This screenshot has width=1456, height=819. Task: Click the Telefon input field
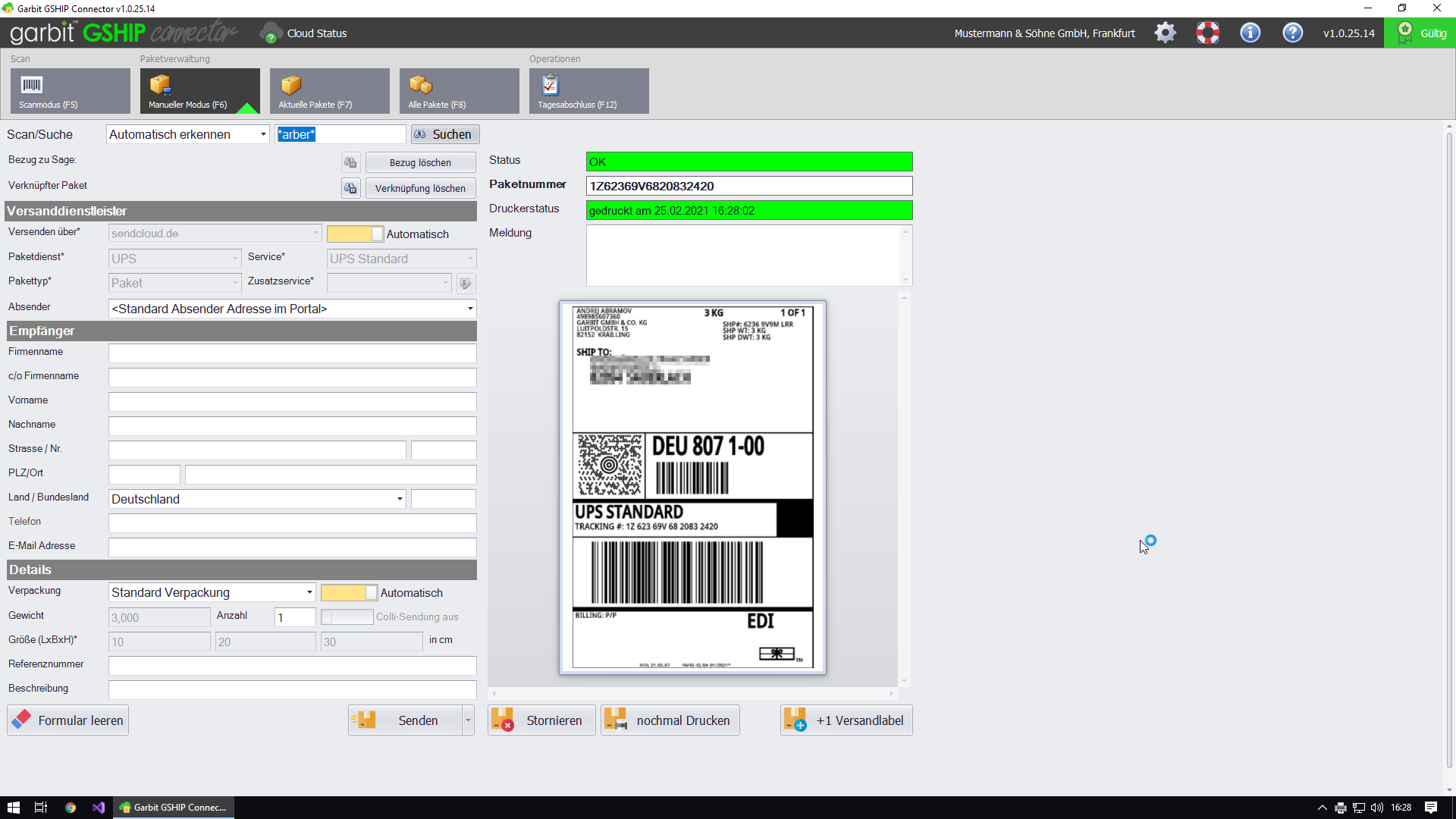(x=293, y=523)
